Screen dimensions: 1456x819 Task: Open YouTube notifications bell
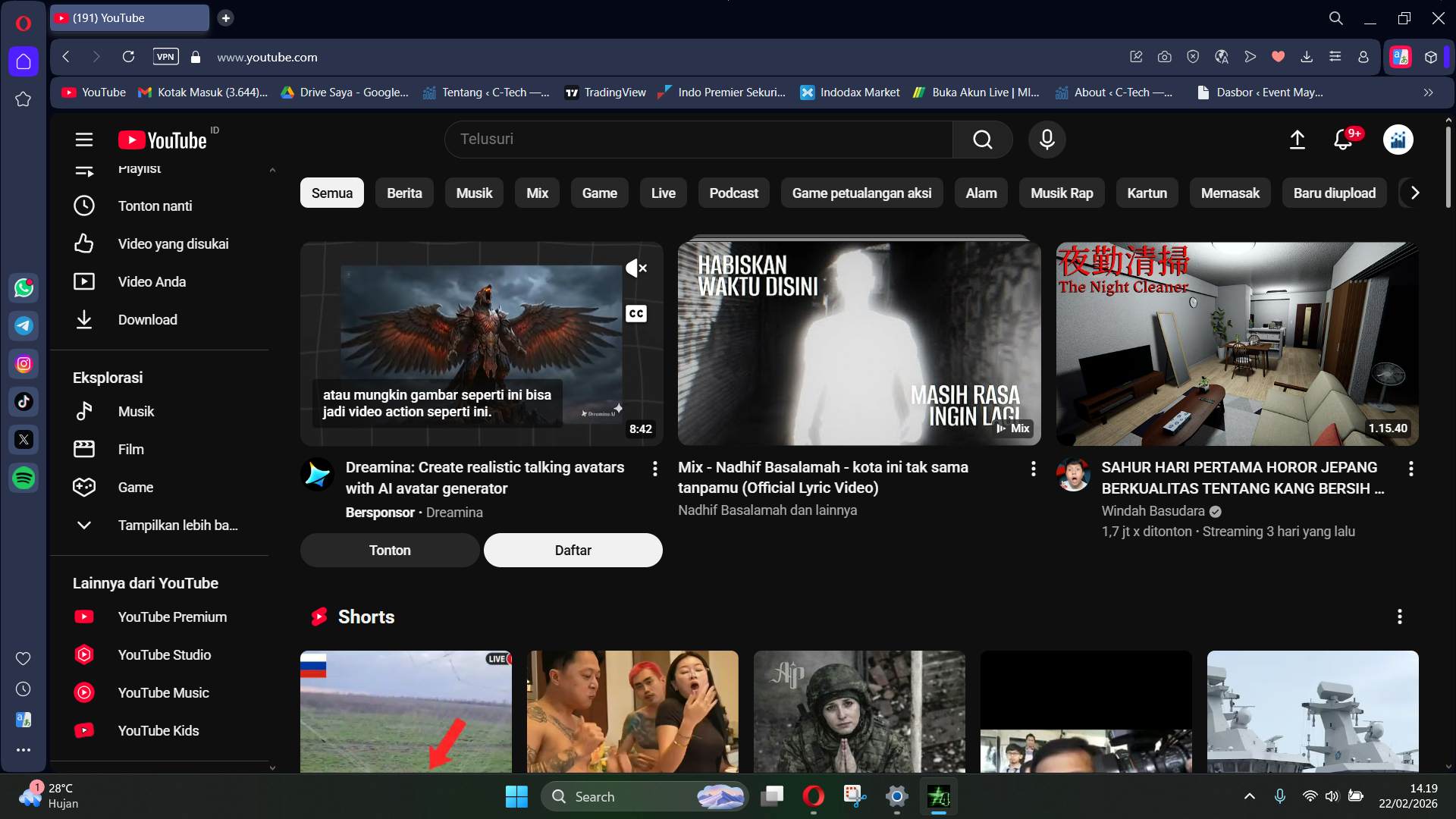1343,140
